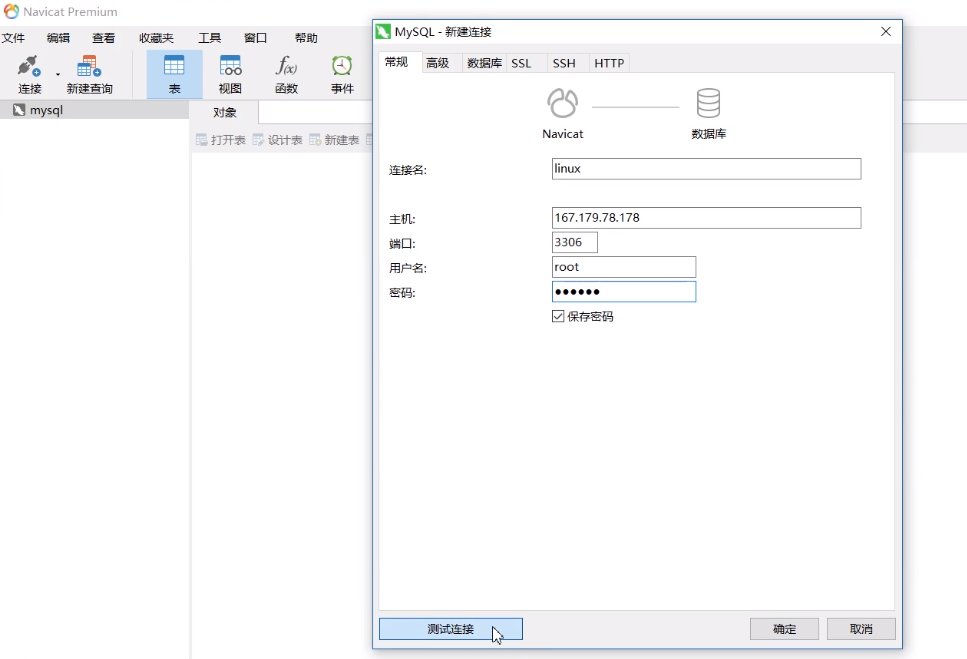
Task: Select the mysql connection in sidebar
Action: [94, 110]
